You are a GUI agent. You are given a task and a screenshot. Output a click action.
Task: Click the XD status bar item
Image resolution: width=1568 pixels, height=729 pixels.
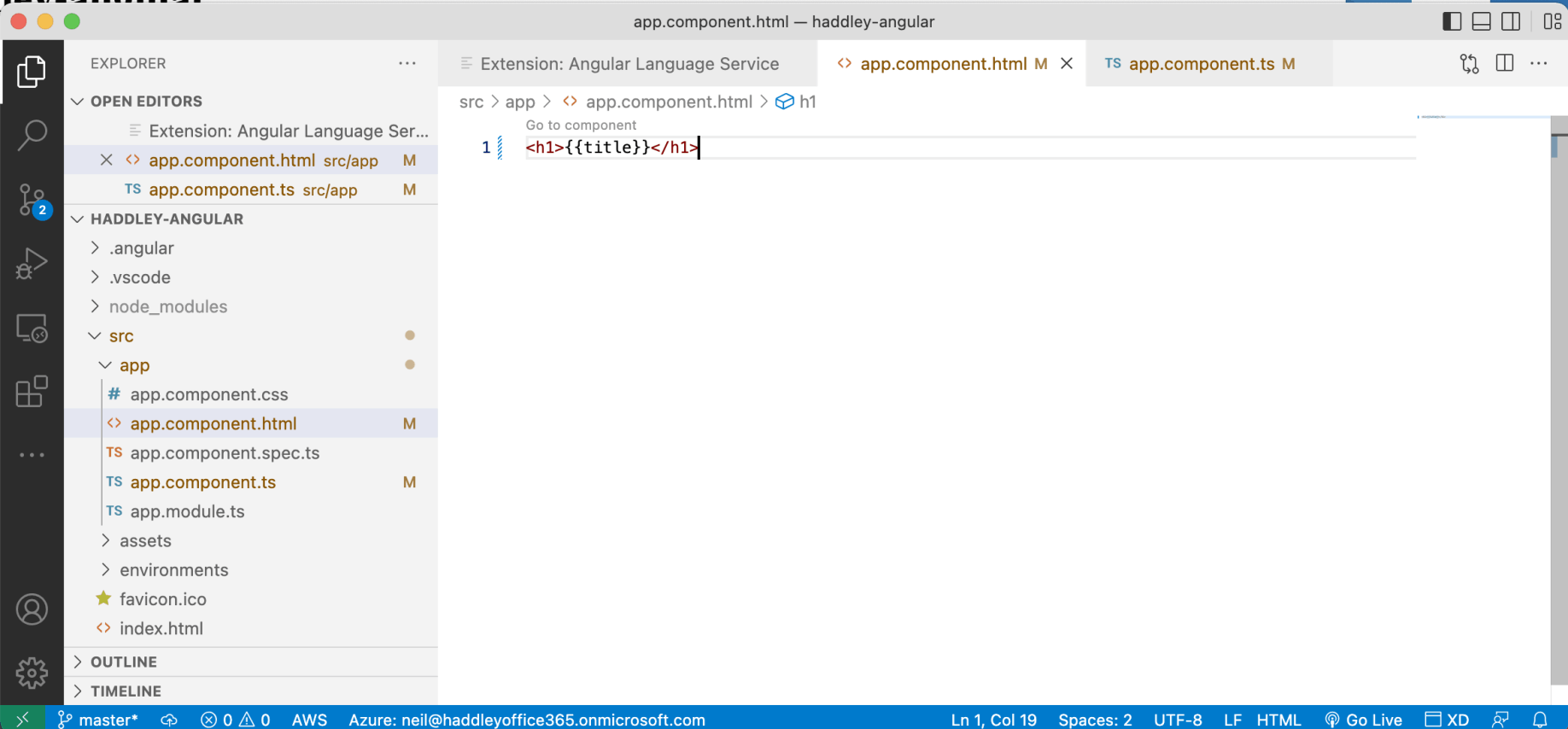tap(1447, 720)
